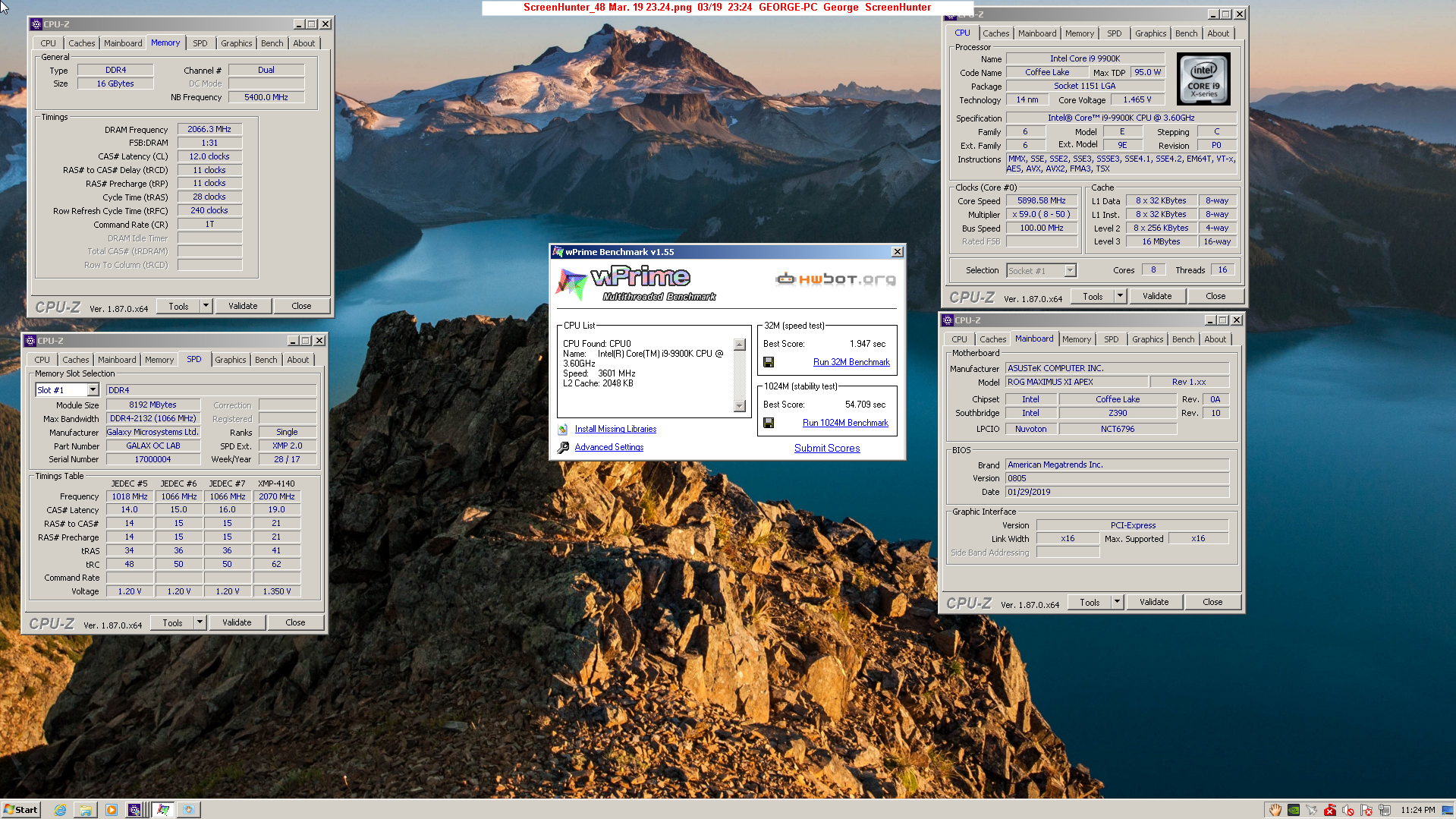Click the hand icon in the system tray
This screenshot has width=1456, height=819.
click(x=1275, y=810)
